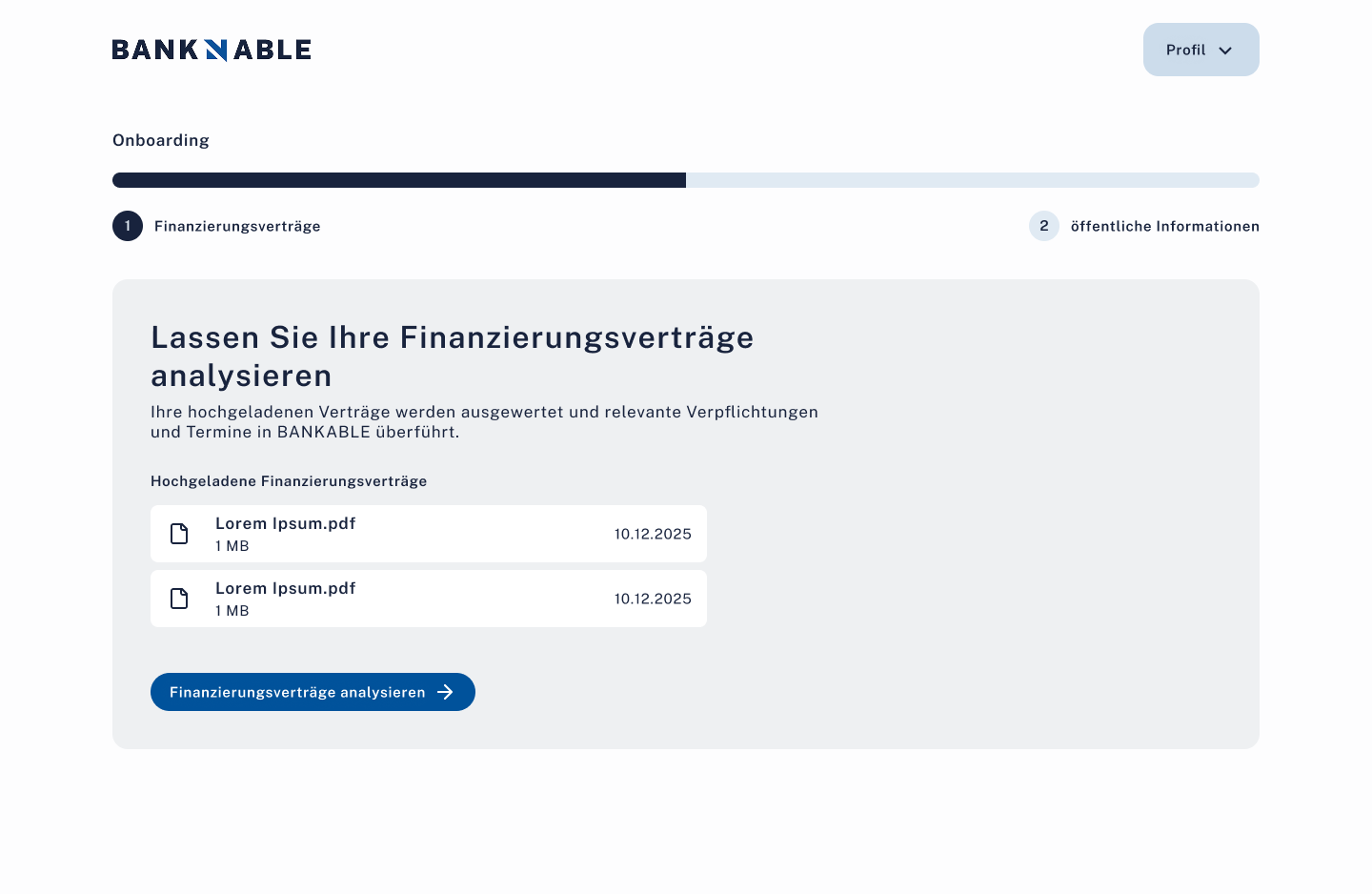The image size is (1372, 894).
Task: Click the 10.12.2025 date on the second file
Action: [653, 599]
